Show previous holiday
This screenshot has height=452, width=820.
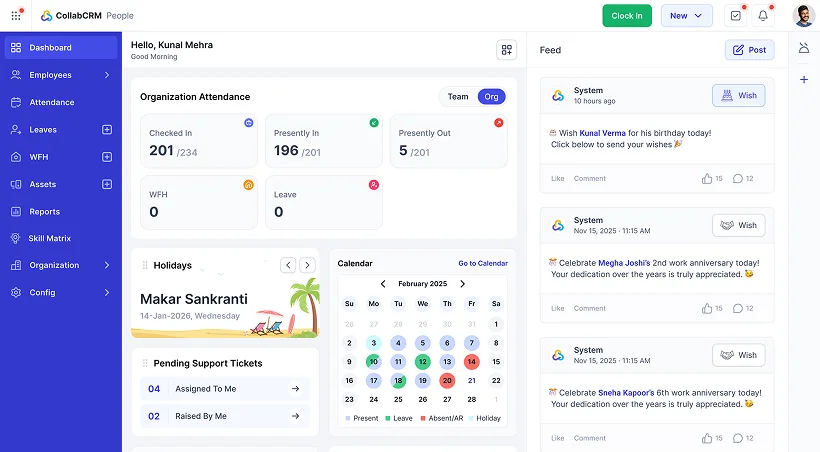click(288, 265)
